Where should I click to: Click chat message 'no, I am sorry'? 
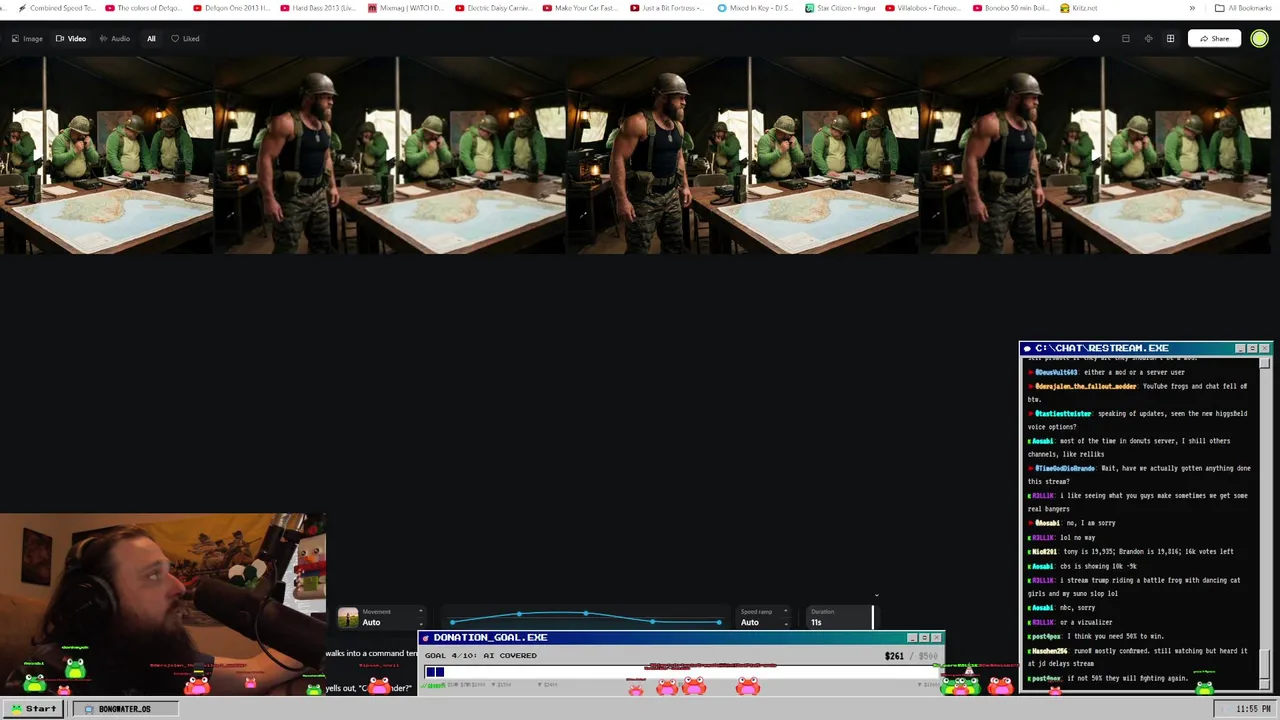[1090, 523]
